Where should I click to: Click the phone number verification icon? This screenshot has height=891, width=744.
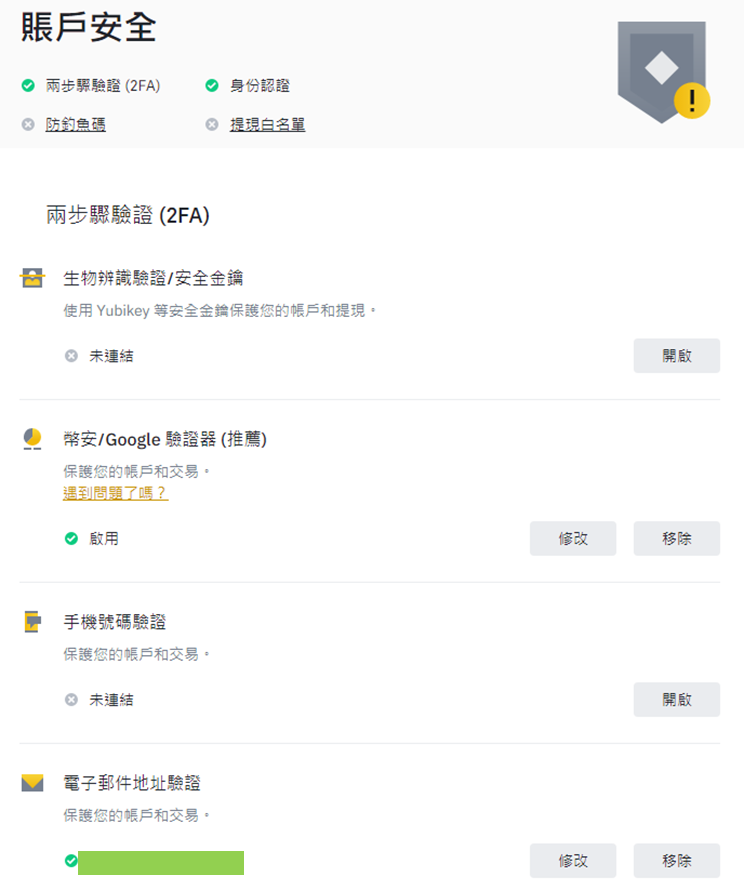click(x=32, y=622)
